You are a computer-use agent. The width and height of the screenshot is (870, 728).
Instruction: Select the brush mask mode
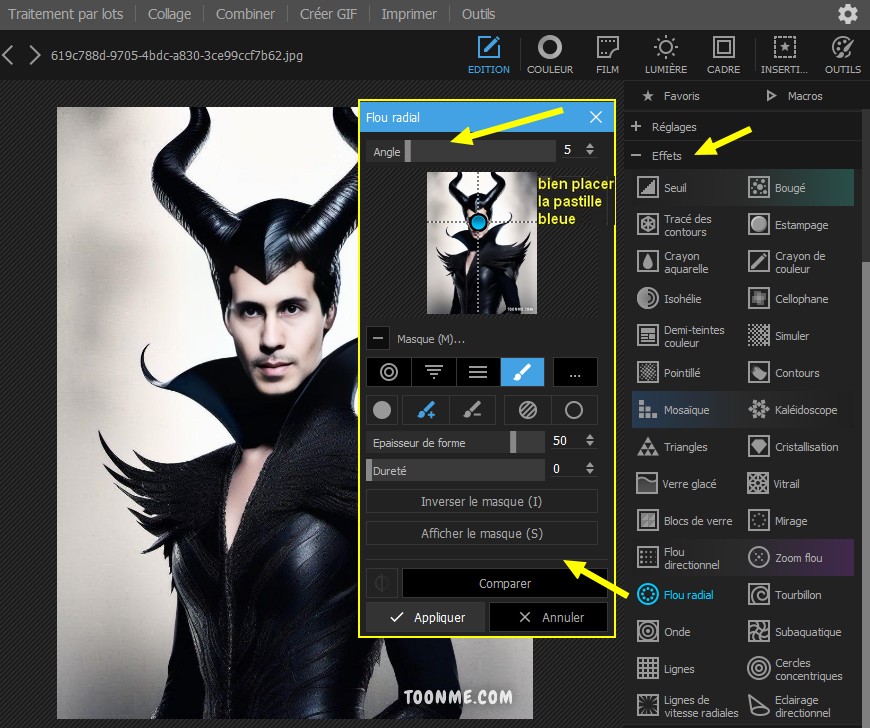[522, 372]
